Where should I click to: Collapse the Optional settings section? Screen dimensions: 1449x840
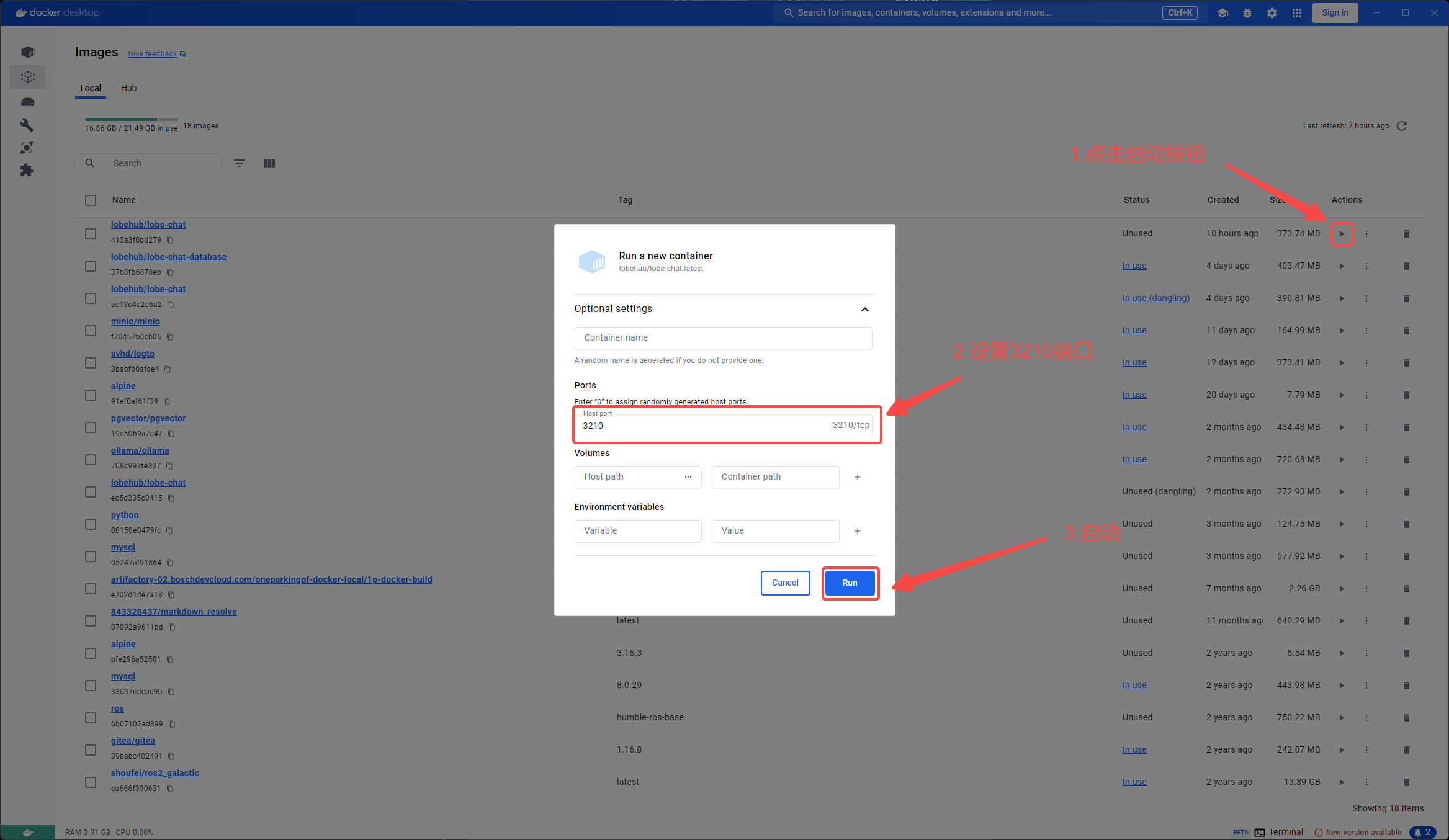[x=864, y=309]
